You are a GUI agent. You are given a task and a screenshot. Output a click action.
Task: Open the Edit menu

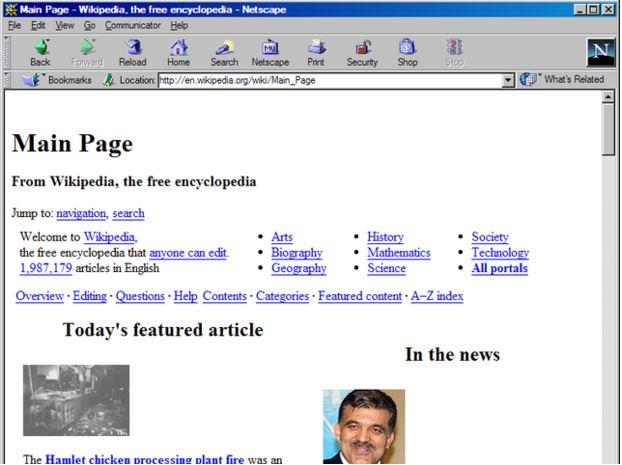click(38, 26)
